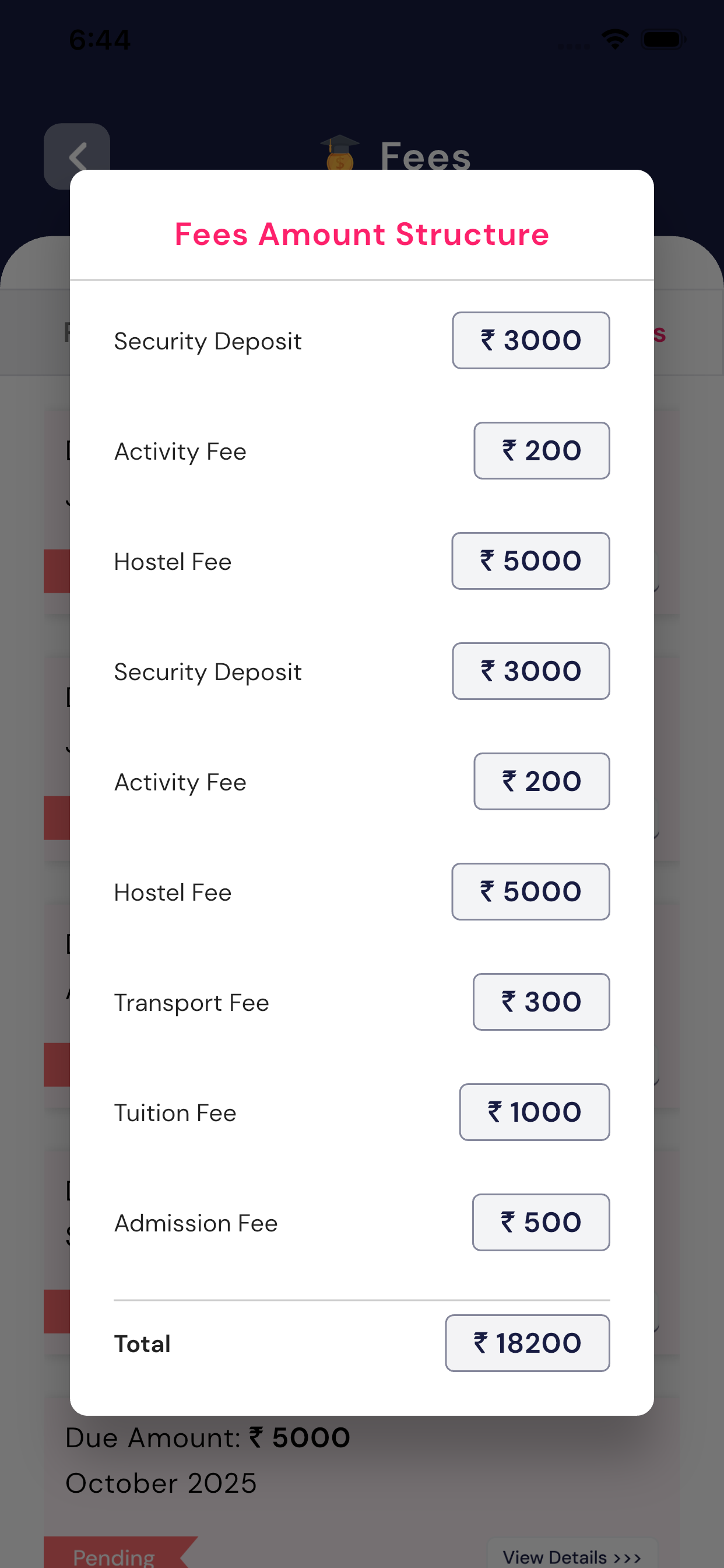724x1568 pixels.
Task: Click the Admission Fee label
Action: point(196,1223)
